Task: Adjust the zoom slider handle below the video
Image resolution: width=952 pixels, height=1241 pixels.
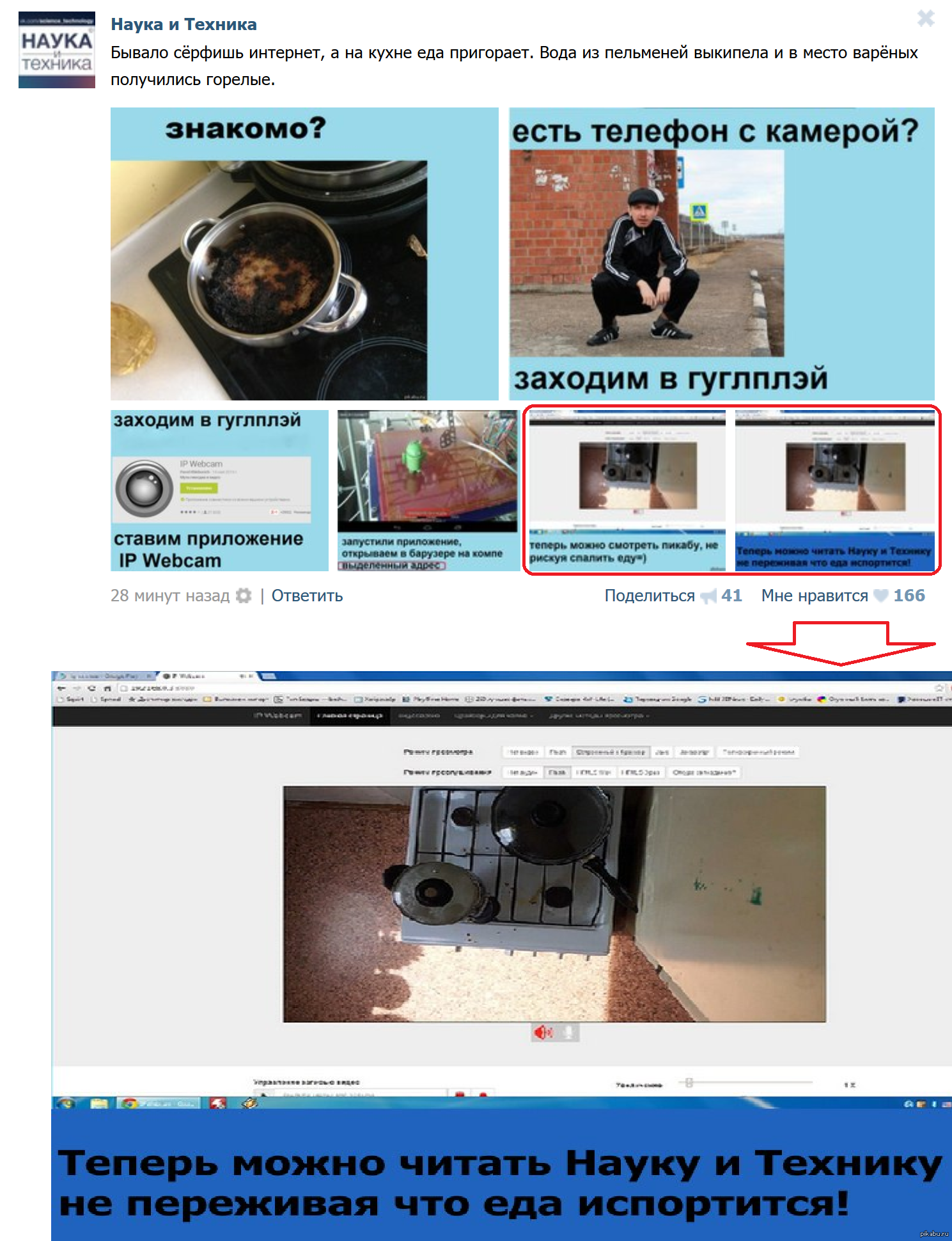Action: 689,1082
